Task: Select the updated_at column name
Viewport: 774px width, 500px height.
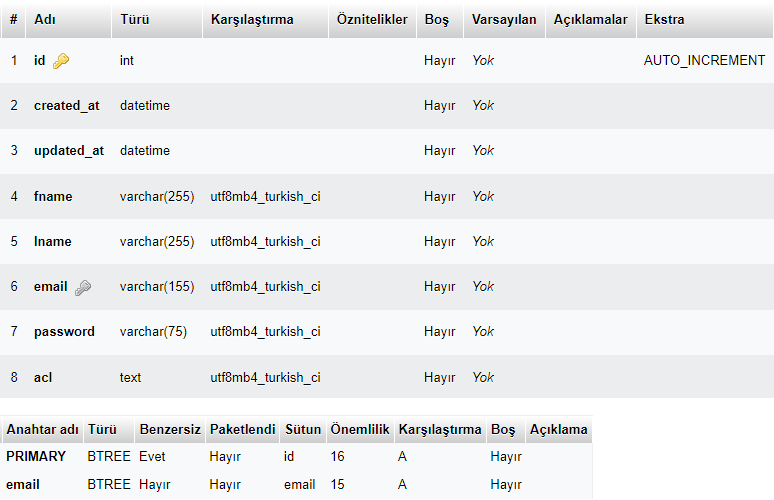Action: pos(69,151)
